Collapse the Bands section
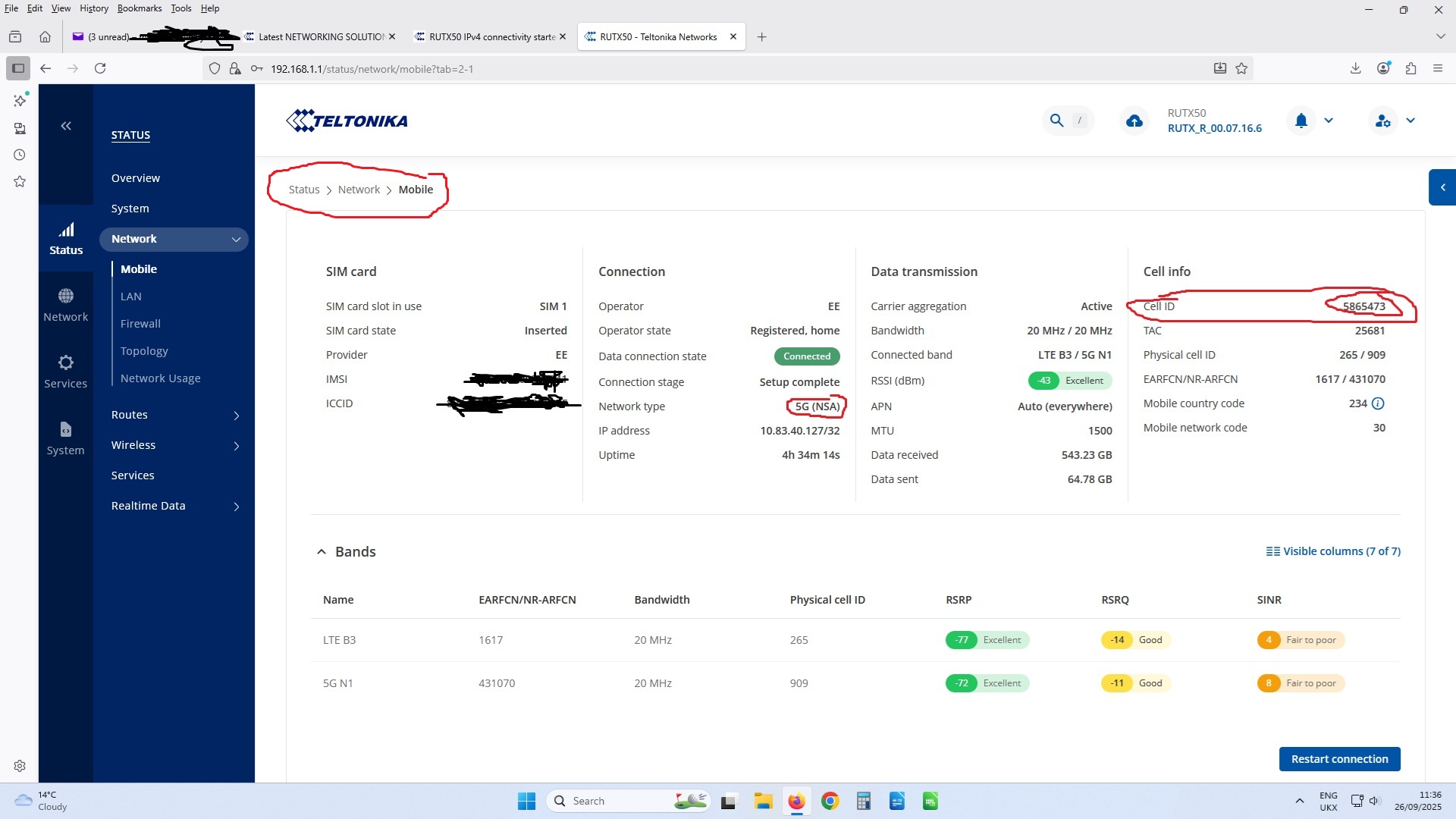Image resolution: width=1456 pixels, height=819 pixels. click(x=322, y=552)
